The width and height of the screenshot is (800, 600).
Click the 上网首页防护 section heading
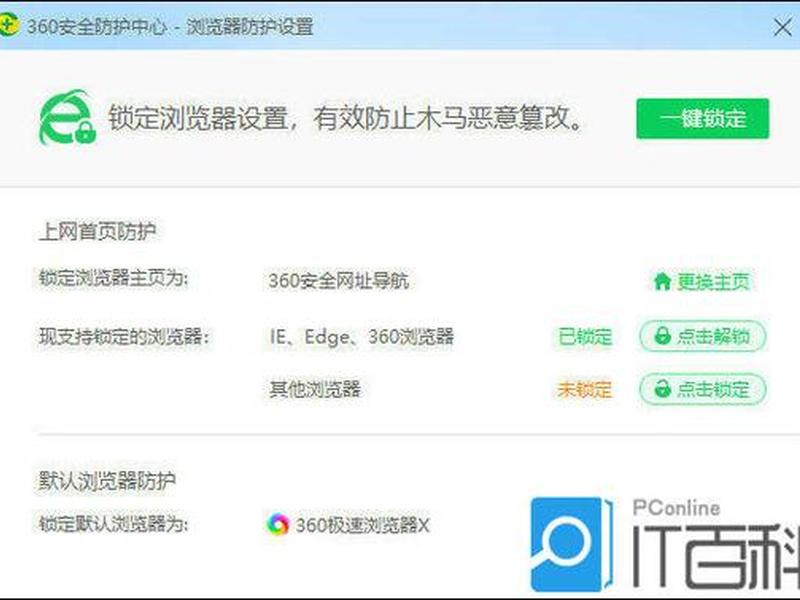[97, 231]
